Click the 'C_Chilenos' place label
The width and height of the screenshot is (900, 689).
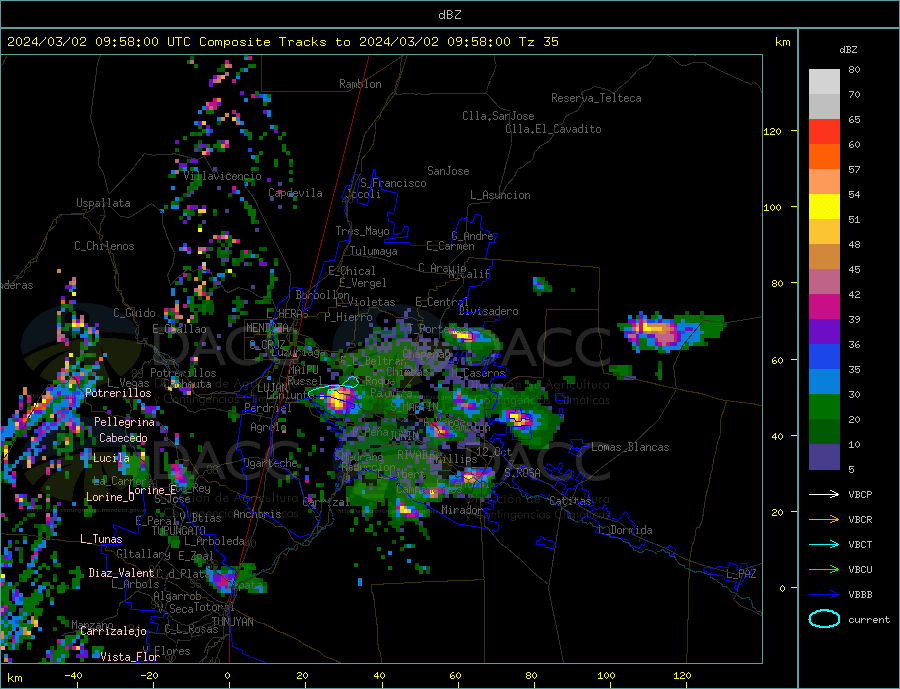point(104,246)
